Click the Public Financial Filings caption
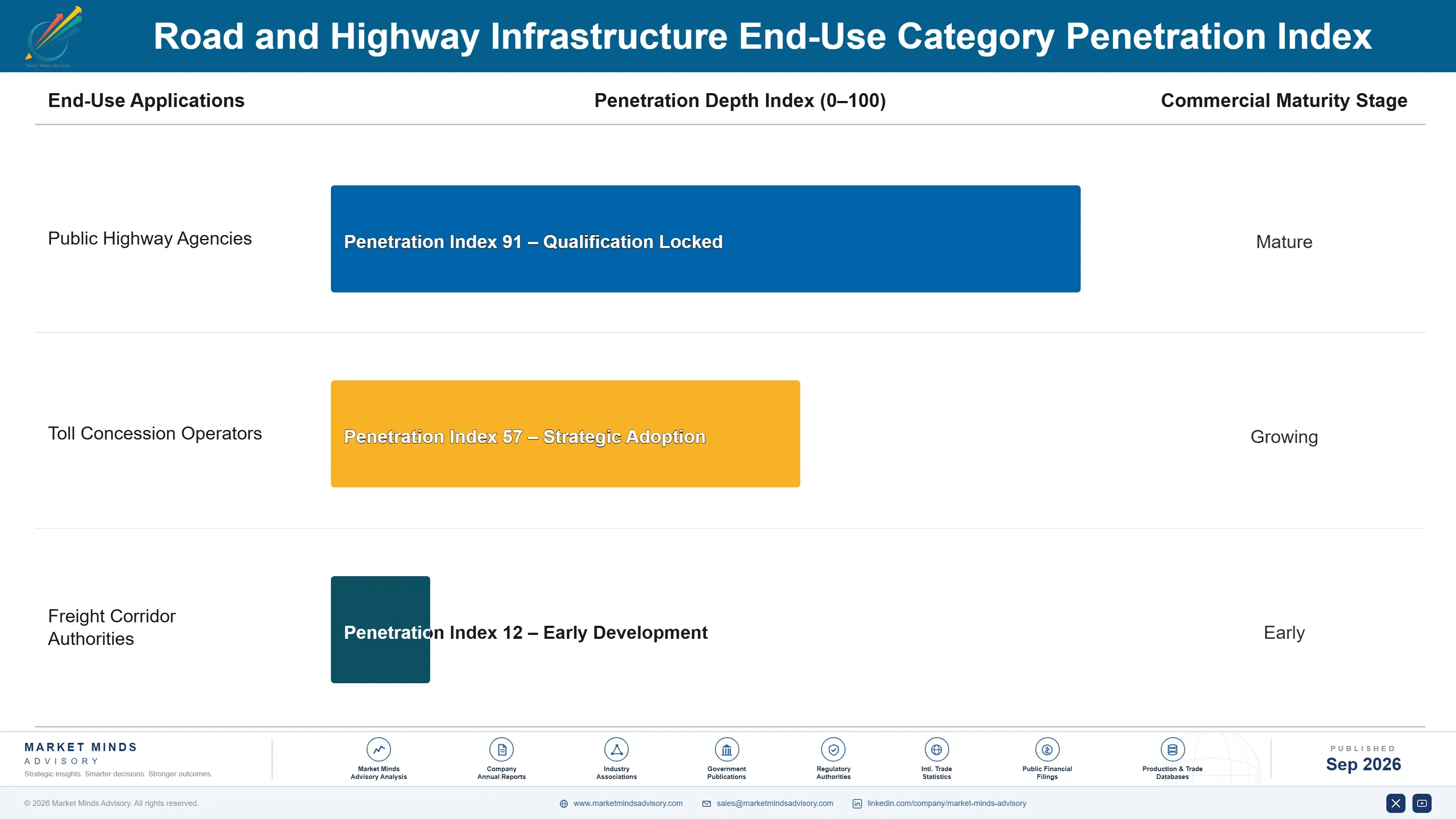Screen dimensions: 1456x819 pos(1047,773)
